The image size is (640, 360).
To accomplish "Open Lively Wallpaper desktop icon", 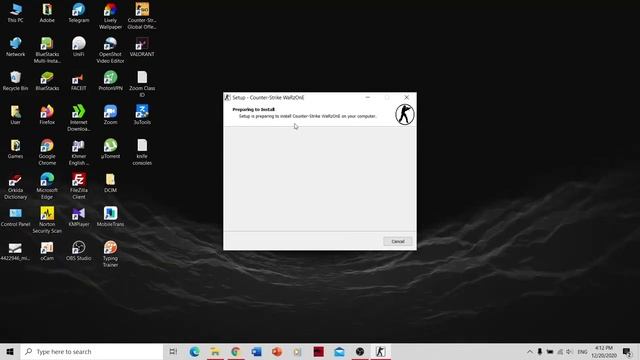I will pos(110,16).
